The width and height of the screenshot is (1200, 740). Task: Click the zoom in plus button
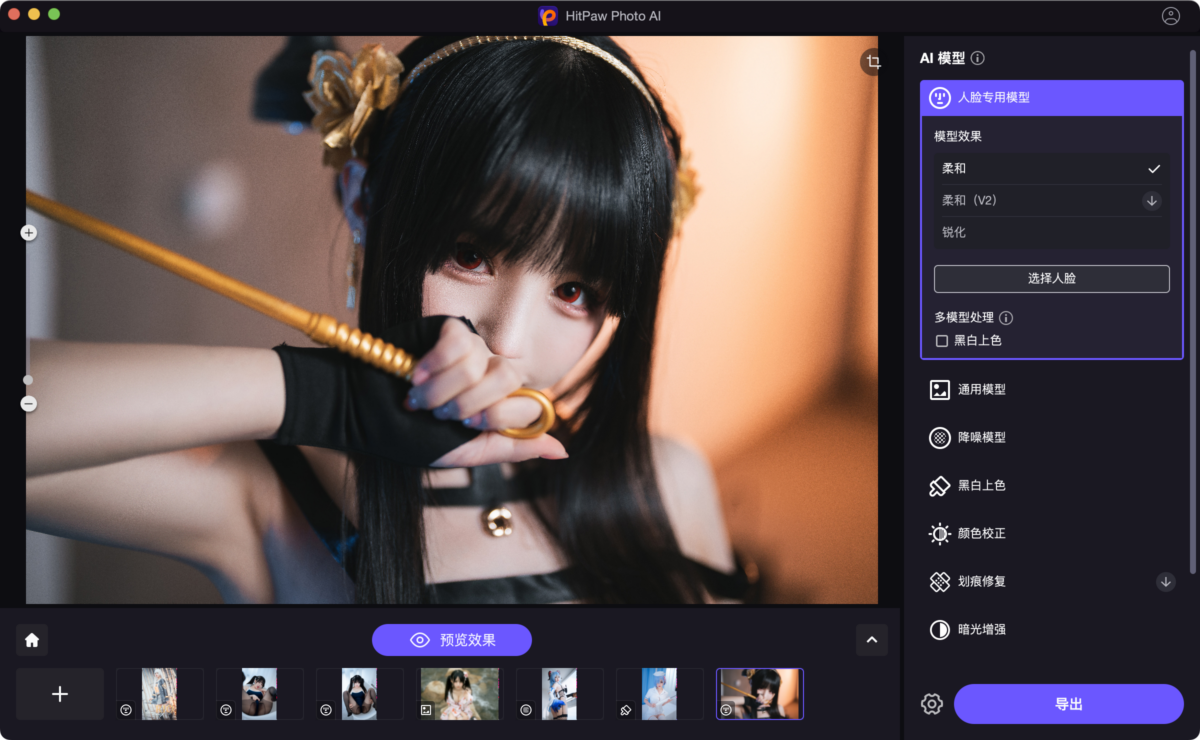(x=28, y=232)
